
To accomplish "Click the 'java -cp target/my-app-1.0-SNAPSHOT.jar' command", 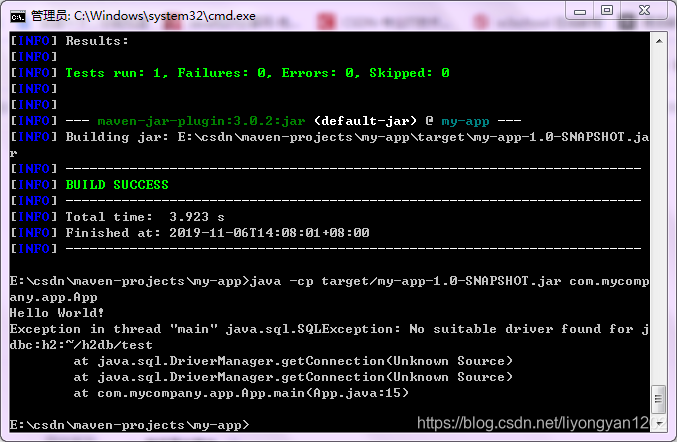I will pos(405,281).
